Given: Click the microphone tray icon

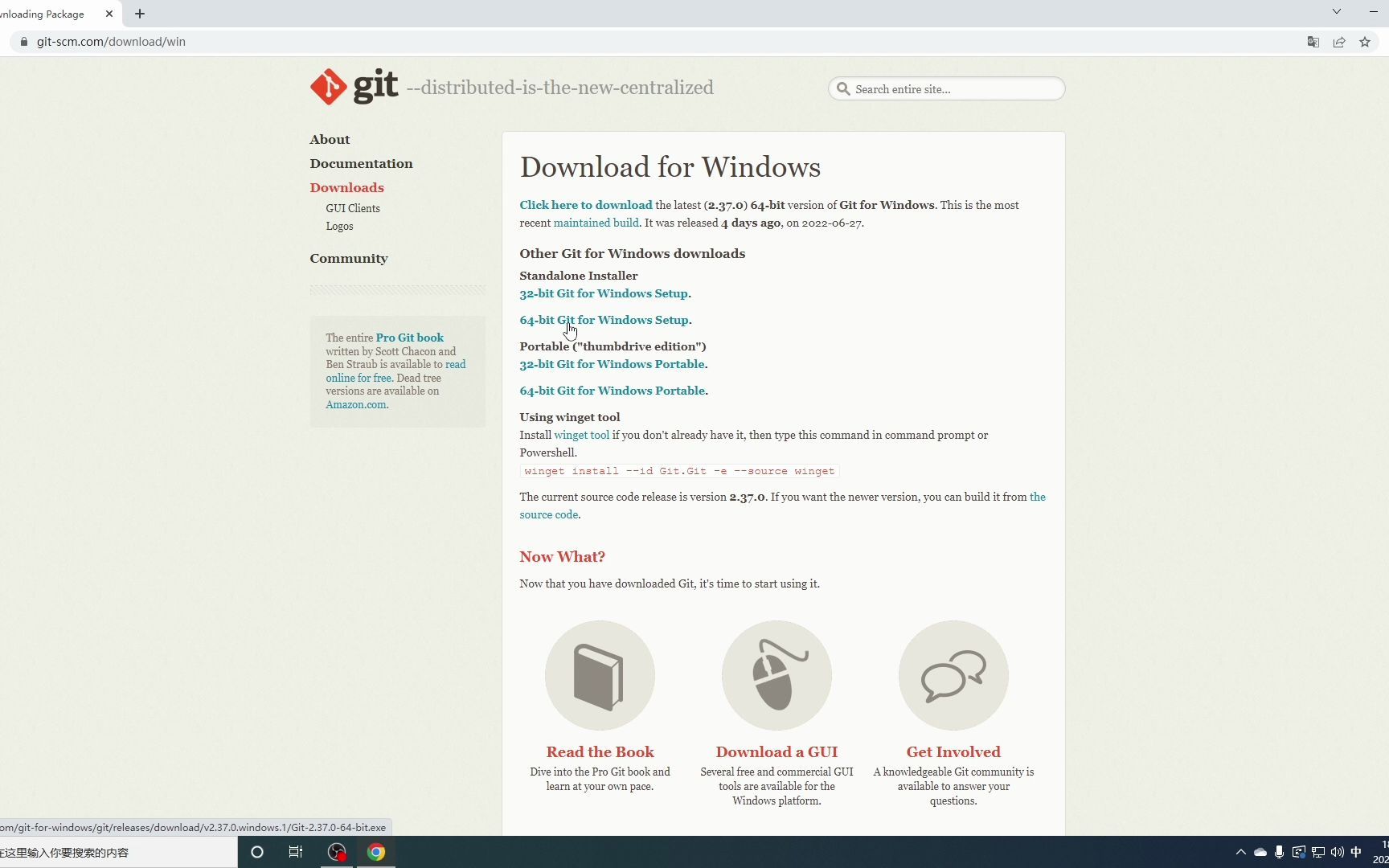Looking at the screenshot, I should (x=1279, y=852).
